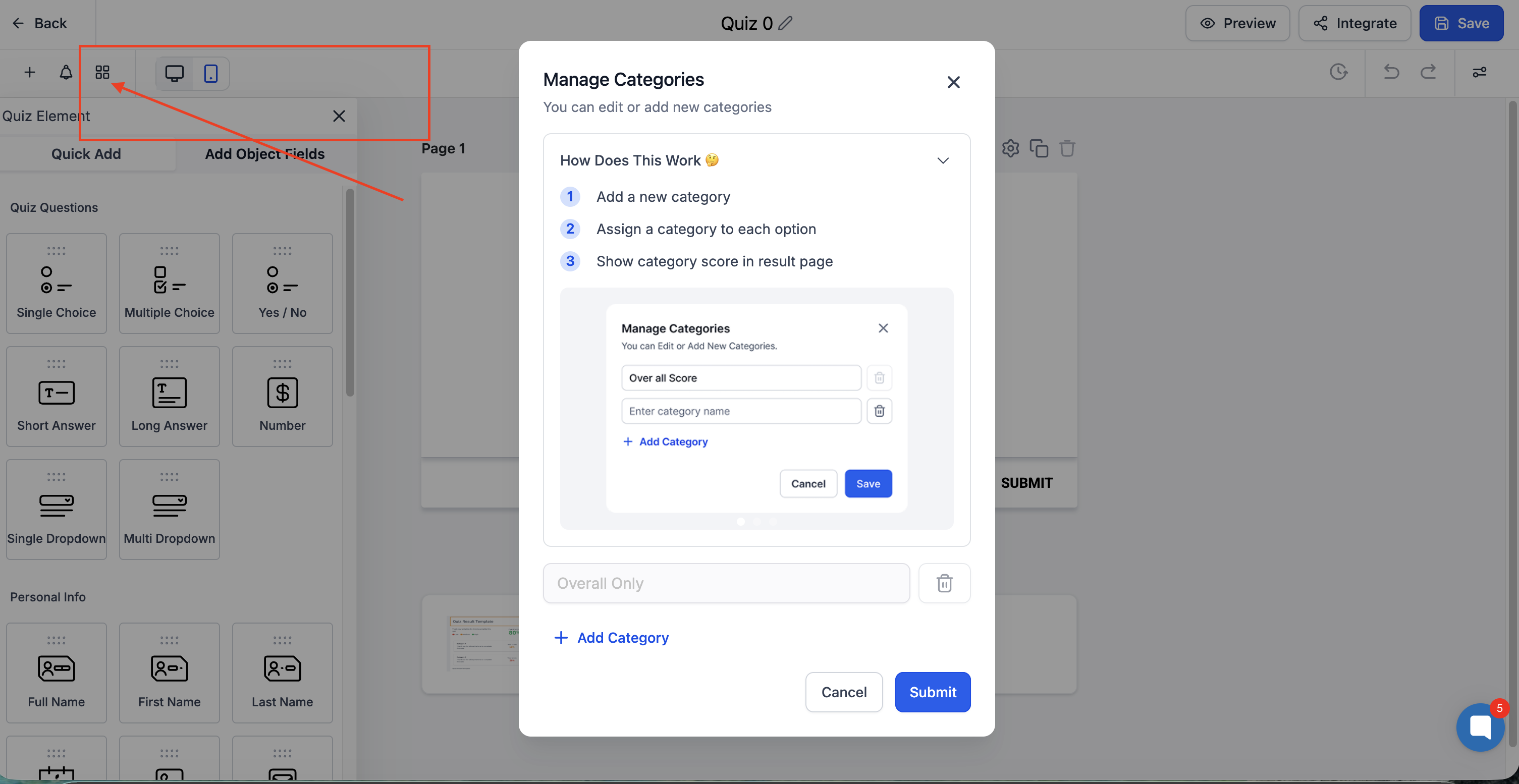Click the undo arrow icon

click(1391, 72)
